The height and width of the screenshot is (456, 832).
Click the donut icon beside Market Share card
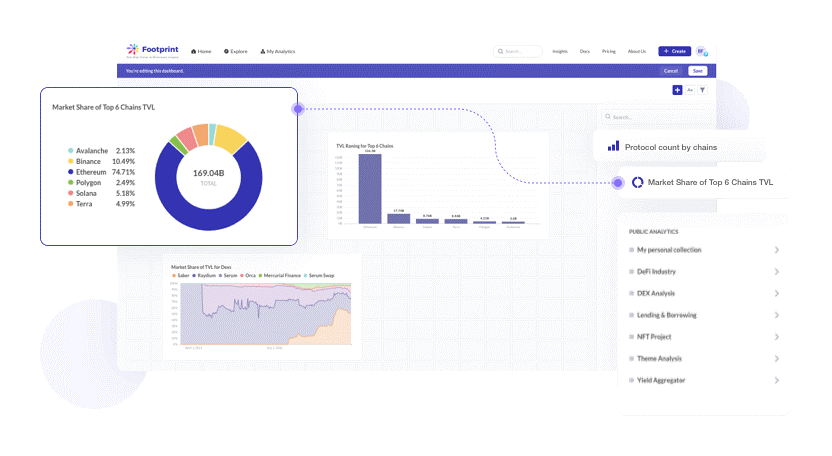[x=637, y=182]
